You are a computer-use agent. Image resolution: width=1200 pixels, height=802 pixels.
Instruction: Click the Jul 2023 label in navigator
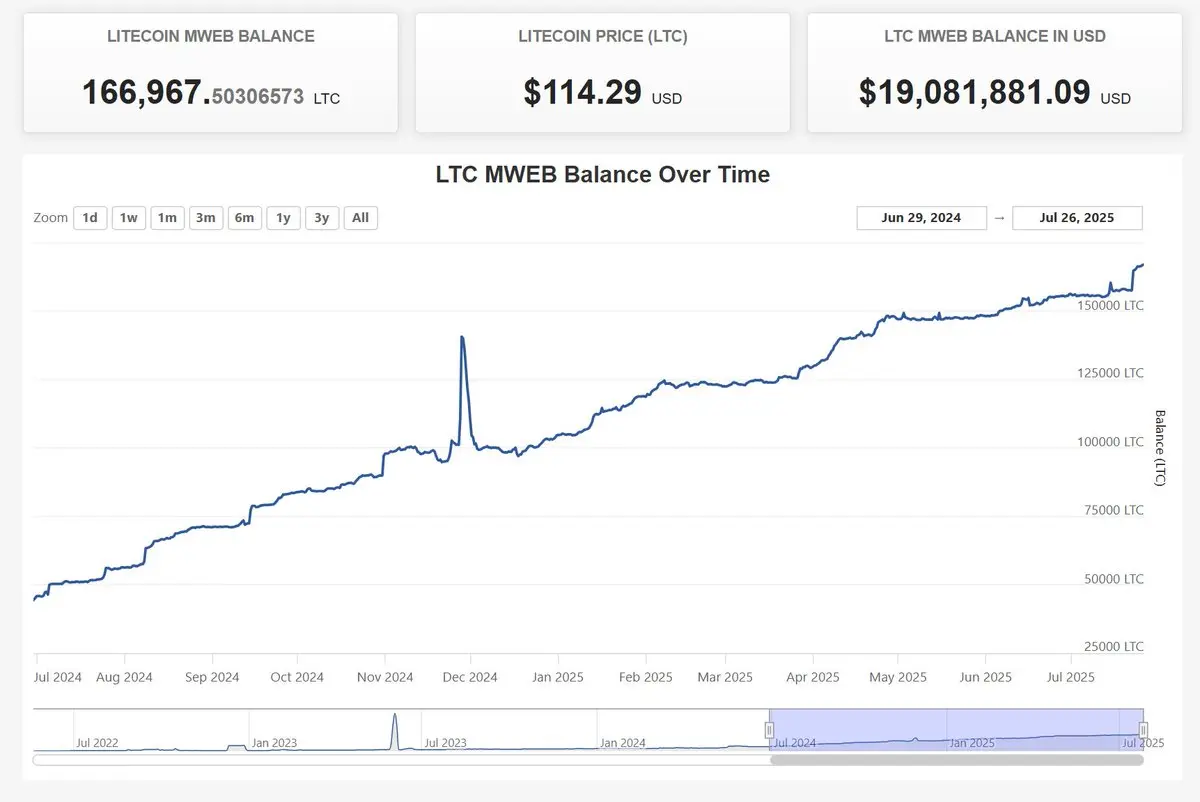tap(446, 743)
